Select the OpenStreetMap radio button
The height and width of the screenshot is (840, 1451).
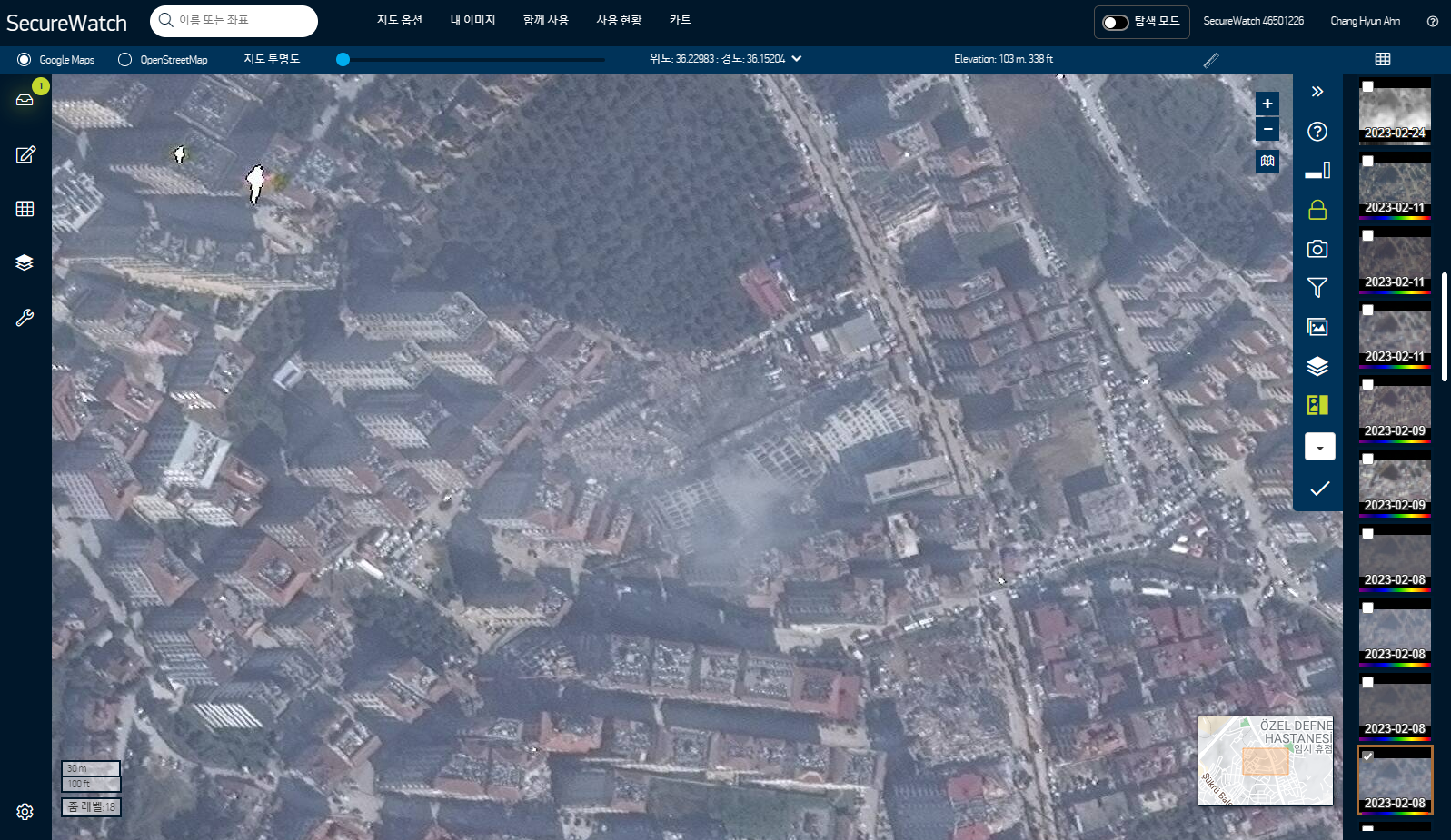125,59
